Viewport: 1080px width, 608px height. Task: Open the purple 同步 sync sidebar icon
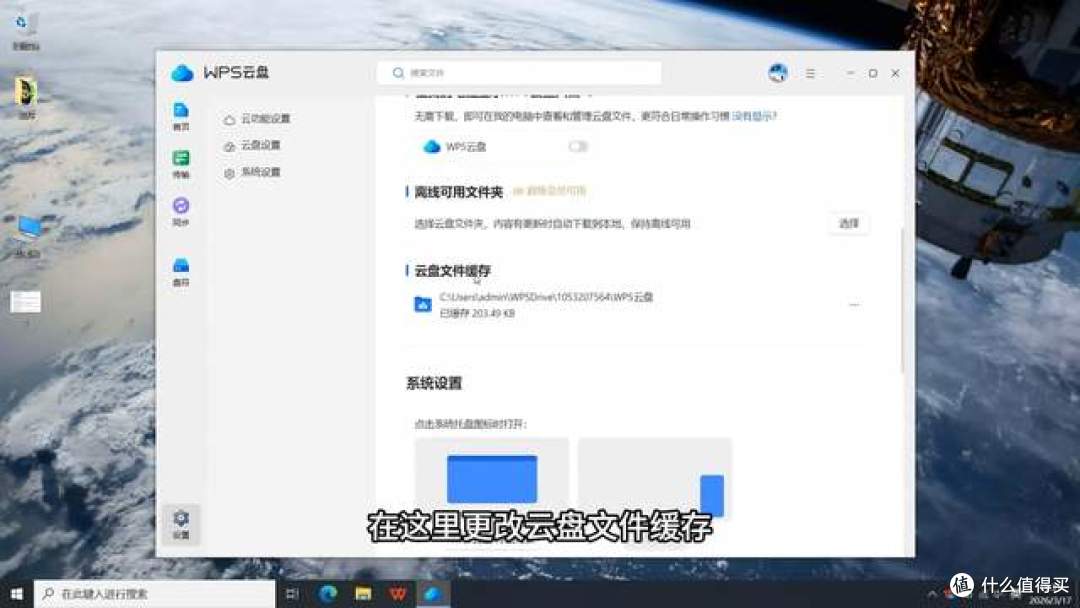click(180, 211)
